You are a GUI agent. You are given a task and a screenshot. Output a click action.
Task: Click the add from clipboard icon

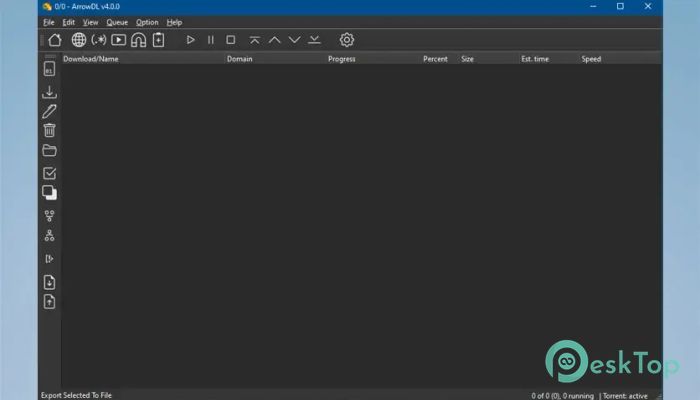158,40
